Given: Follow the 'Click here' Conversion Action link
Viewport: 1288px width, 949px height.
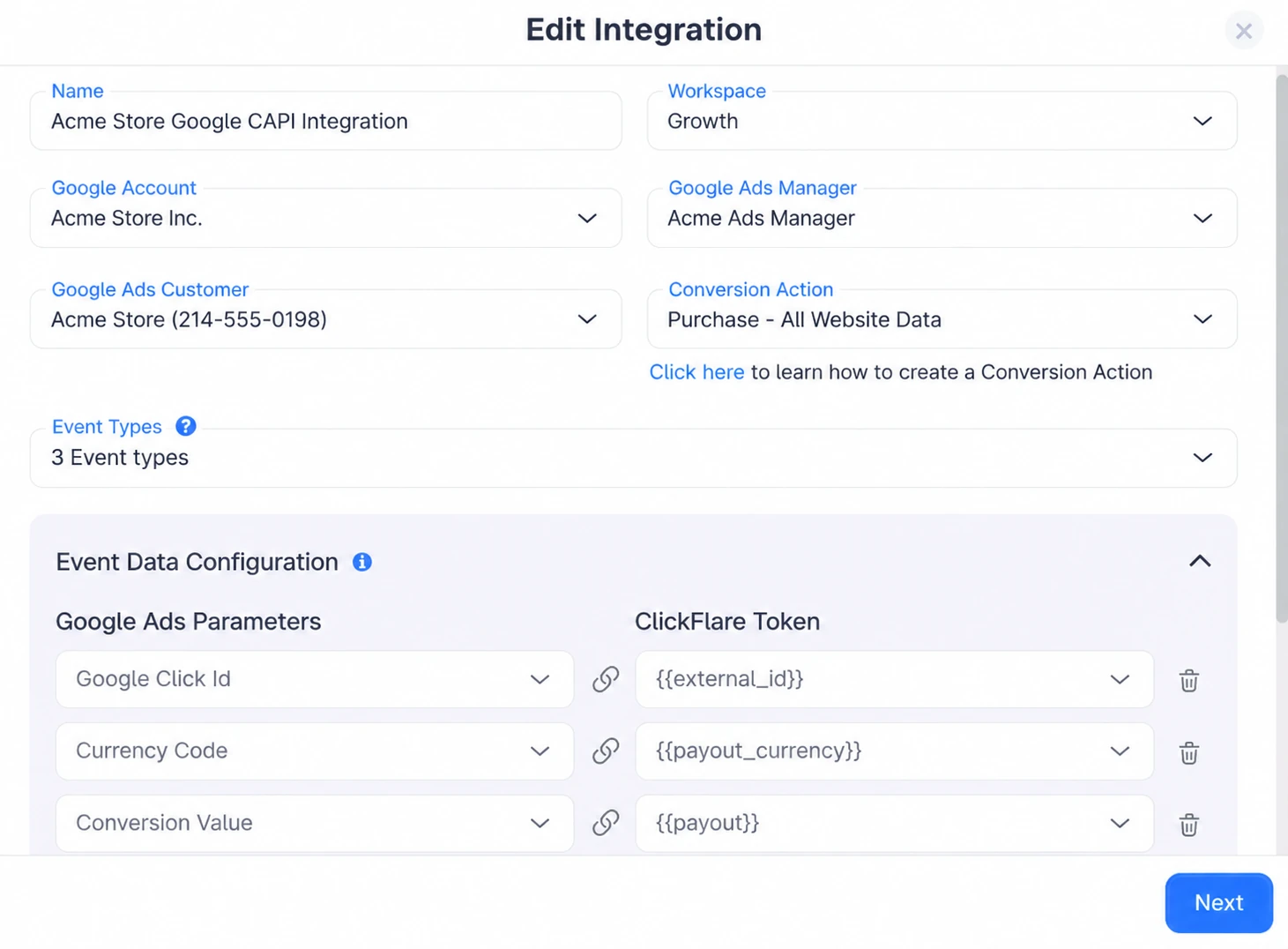Looking at the screenshot, I should pos(696,372).
